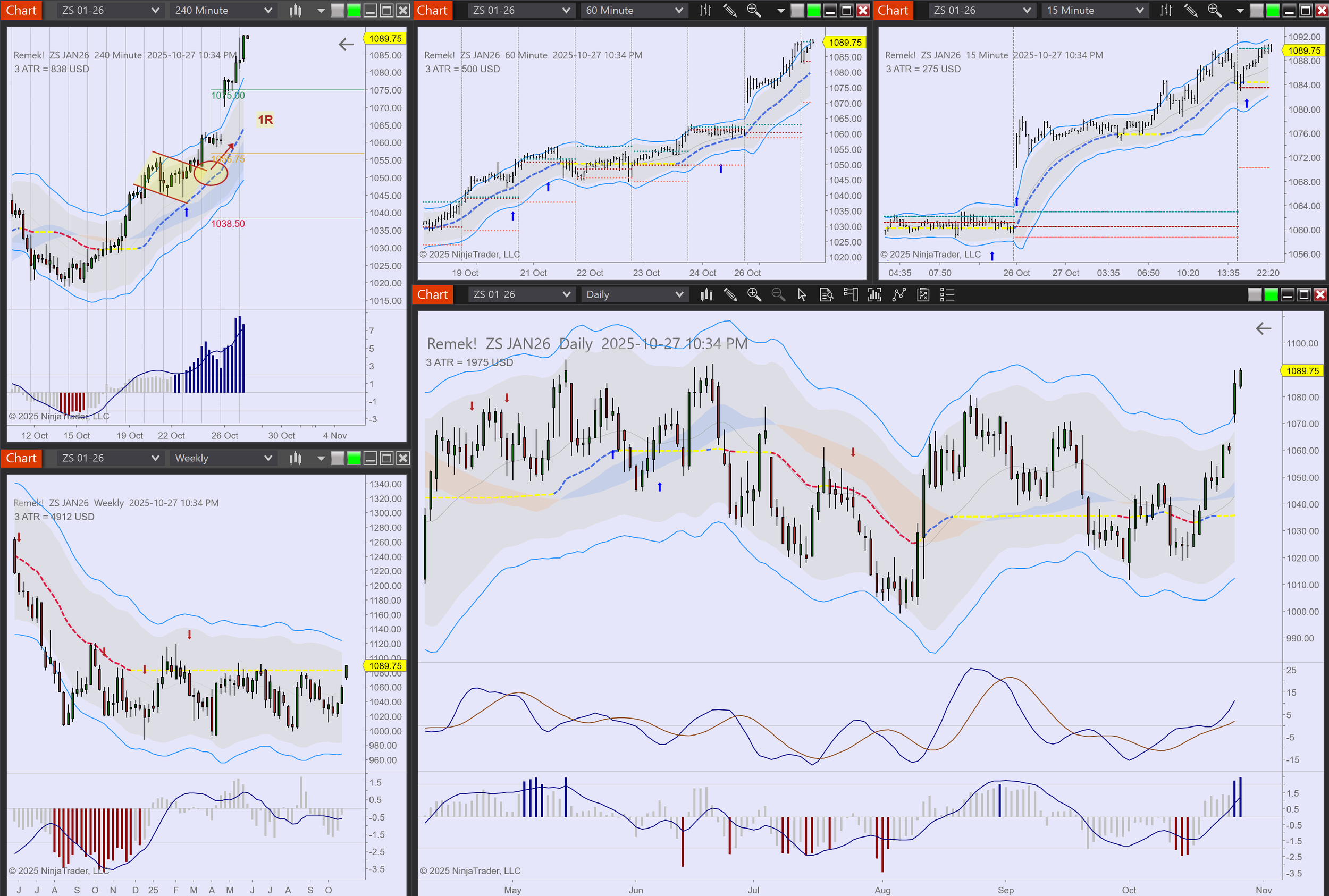Viewport: 1329px width, 896px height.
Task: Click back arrow on Daily chart
Action: [x=1263, y=328]
